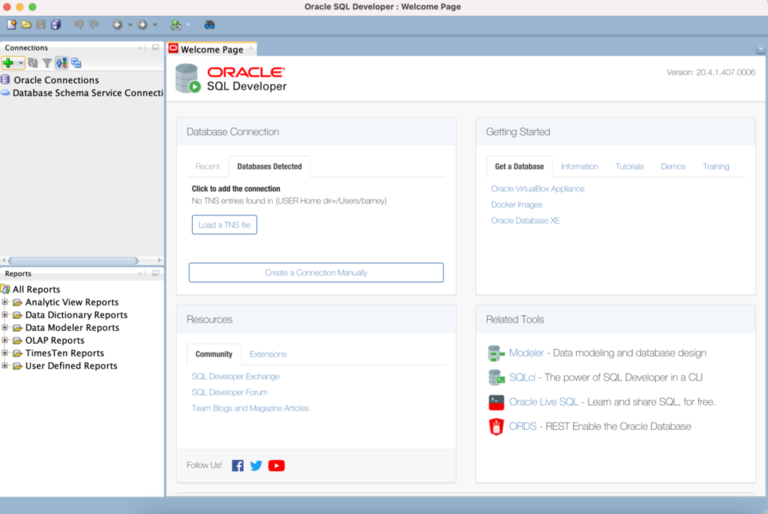Select the Get a Database tab
The image size is (768, 514).
(519, 167)
